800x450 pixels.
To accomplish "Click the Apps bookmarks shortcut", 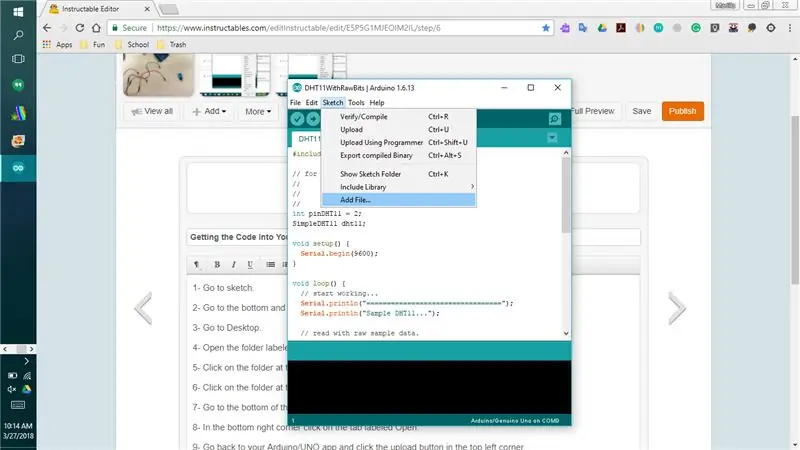I will click(58, 45).
